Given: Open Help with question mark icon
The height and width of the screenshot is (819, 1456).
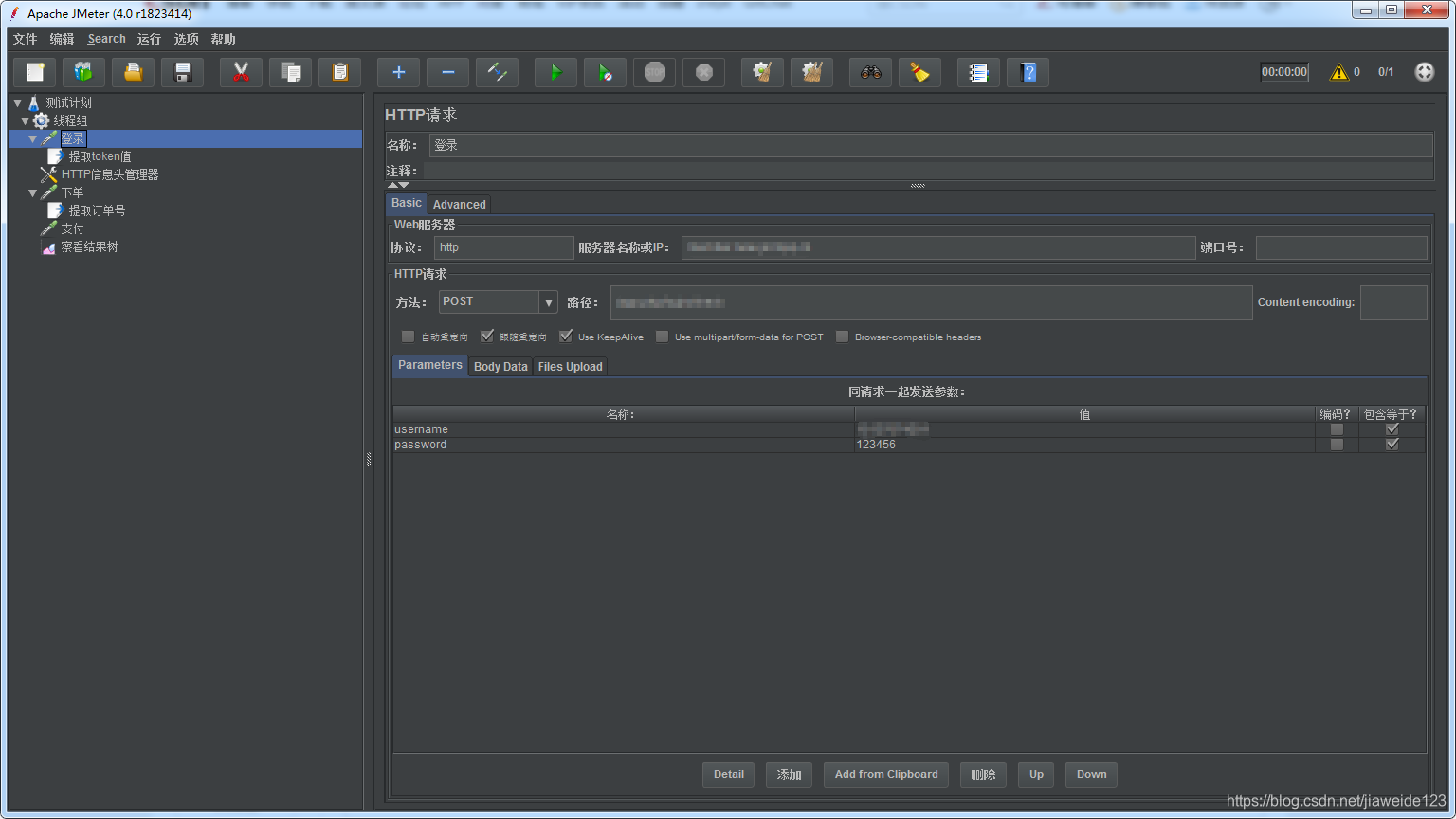Looking at the screenshot, I should pos(1028,72).
